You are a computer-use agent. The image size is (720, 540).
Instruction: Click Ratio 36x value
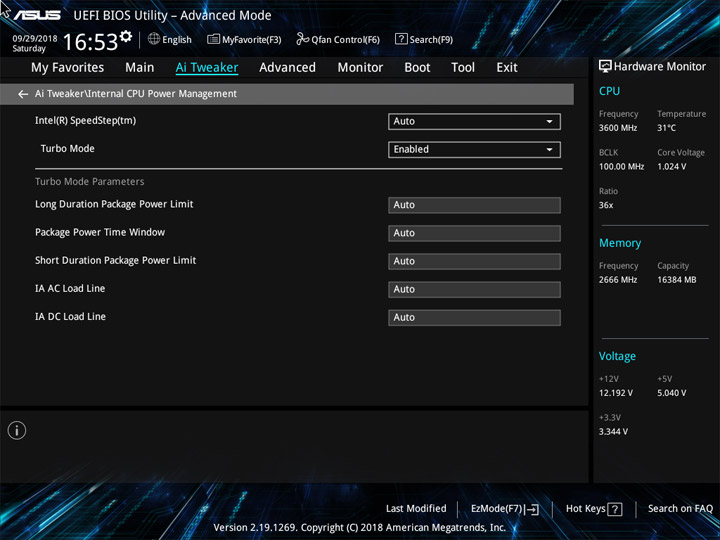pos(606,205)
